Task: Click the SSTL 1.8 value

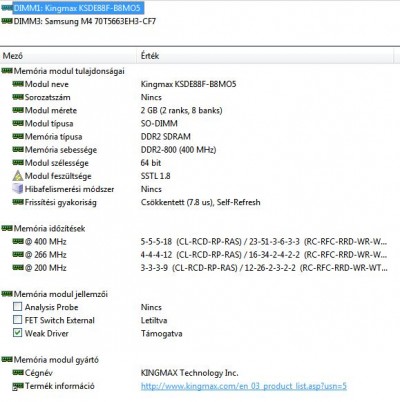Action: (155, 176)
